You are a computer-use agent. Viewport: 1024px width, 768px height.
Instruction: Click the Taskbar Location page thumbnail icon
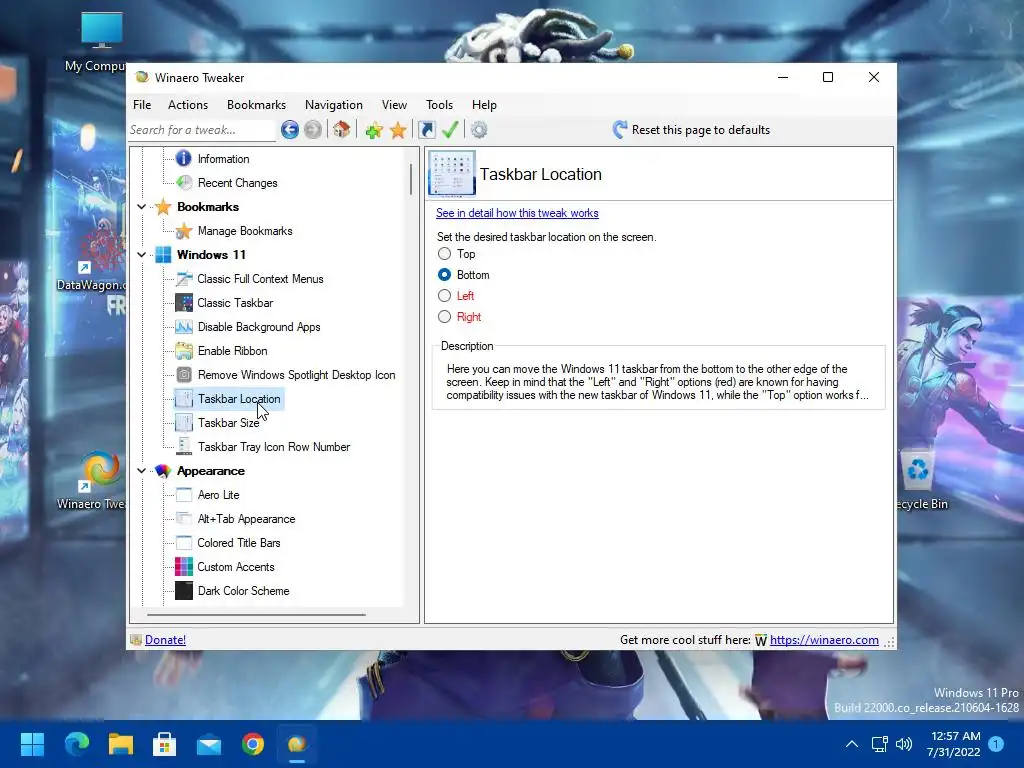click(452, 173)
